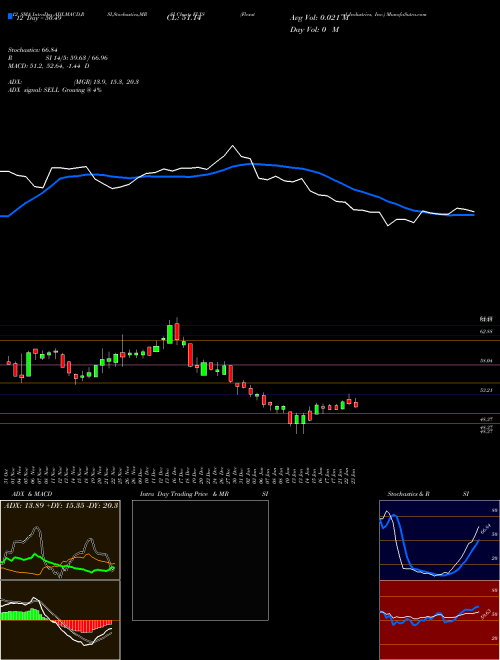Click the 'Intra Day Trading Price & MR' title

click(184, 494)
